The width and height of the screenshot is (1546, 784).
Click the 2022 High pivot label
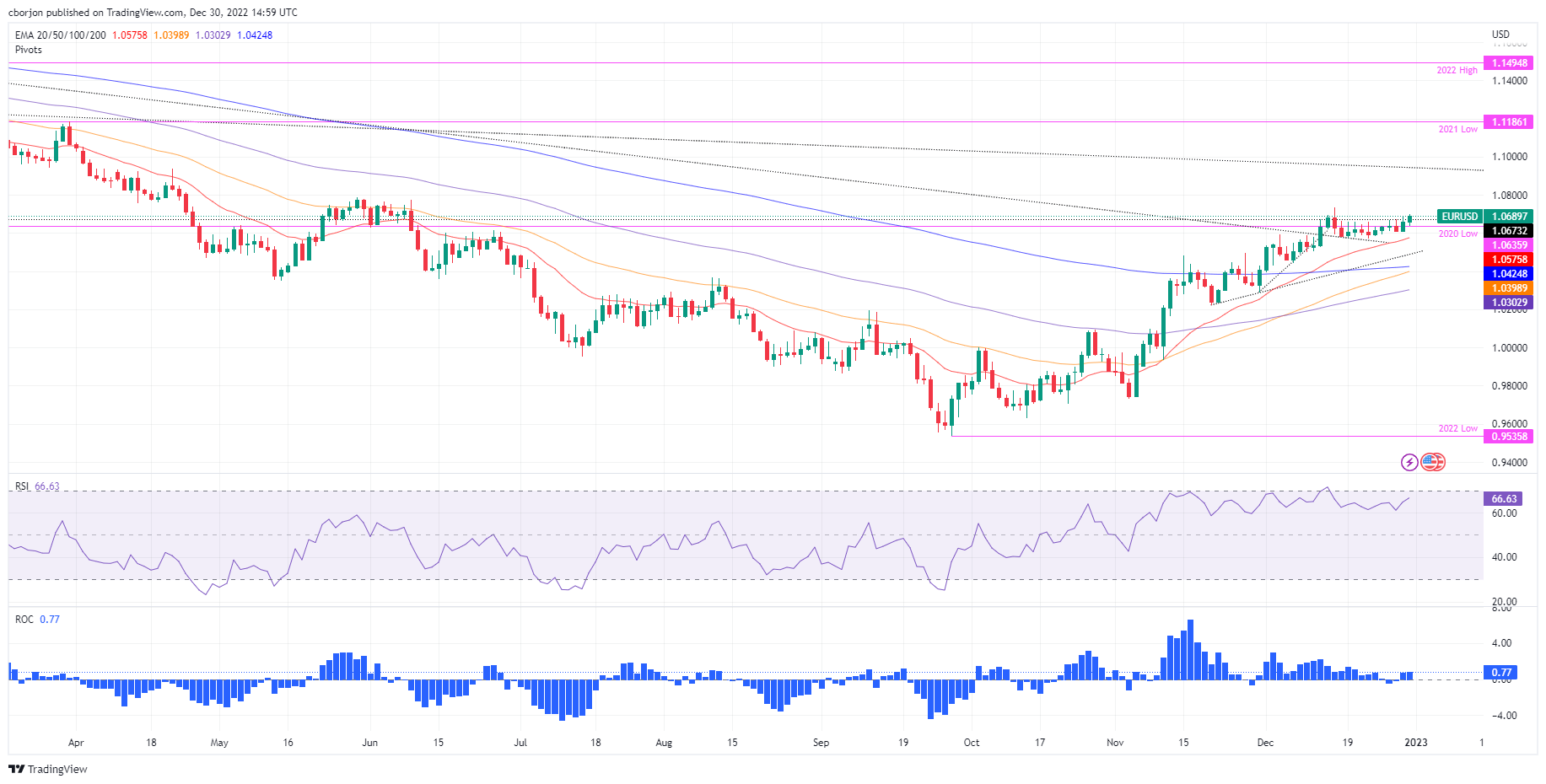(1457, 71)
